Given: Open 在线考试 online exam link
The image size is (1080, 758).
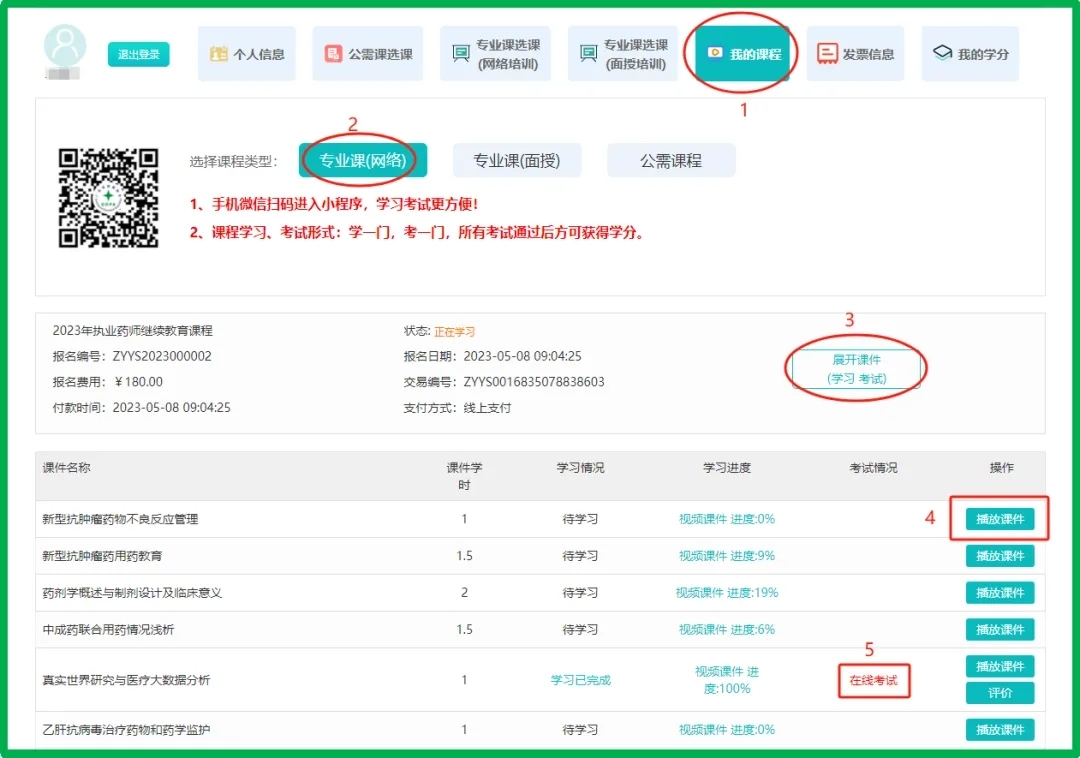Looking at the screenshot, I should tap(873, 680).
